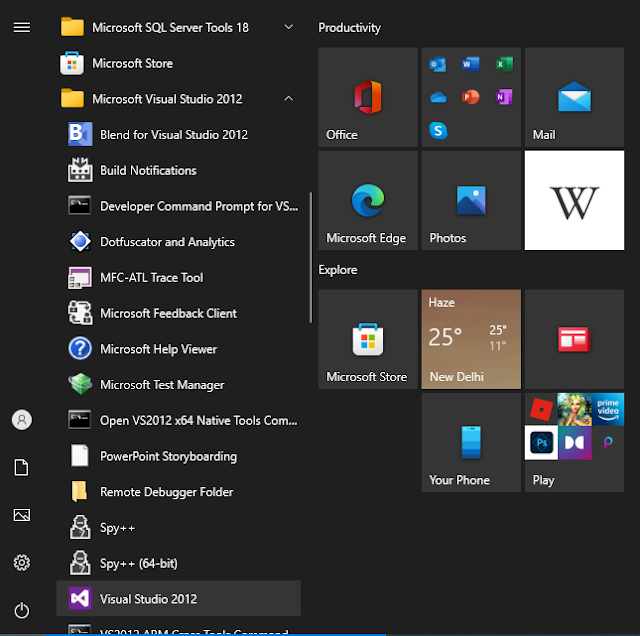This screenshot has width=640, height=636.
Task: Open Developer Command Prompt for VS
Action: click(x=178, y=206)
